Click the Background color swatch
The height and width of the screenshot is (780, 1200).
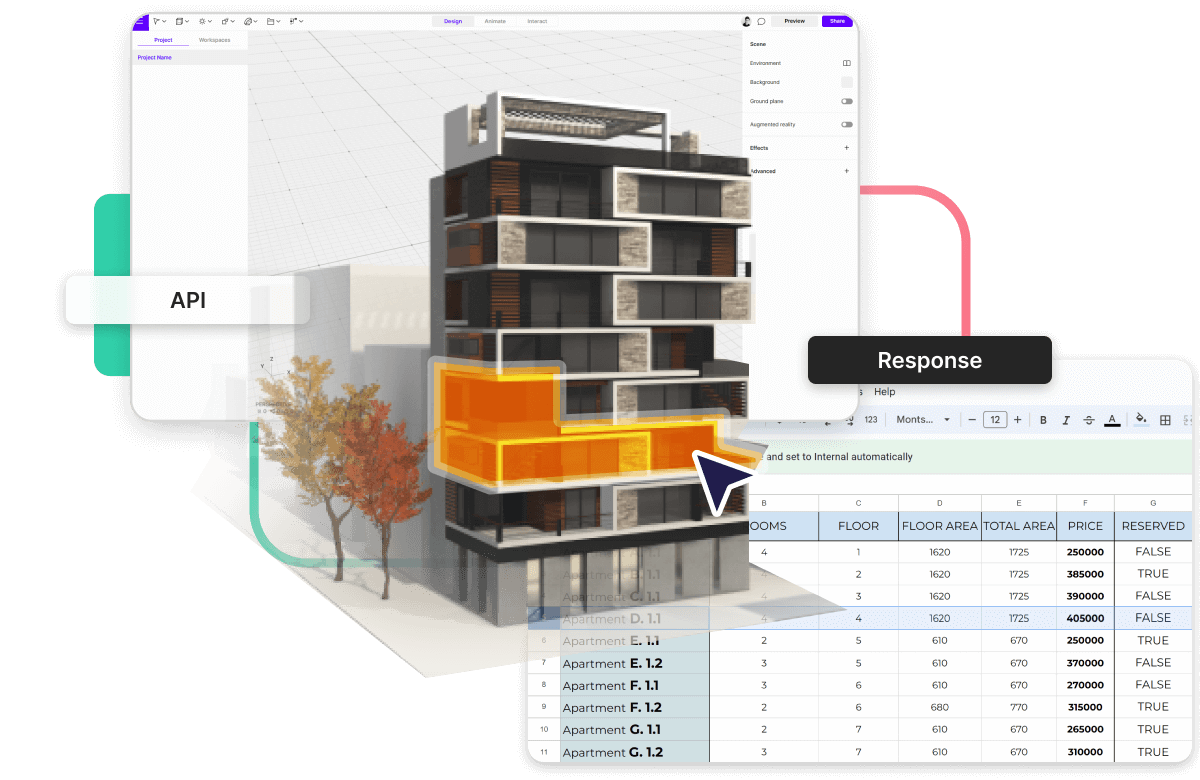click(846, 82)
